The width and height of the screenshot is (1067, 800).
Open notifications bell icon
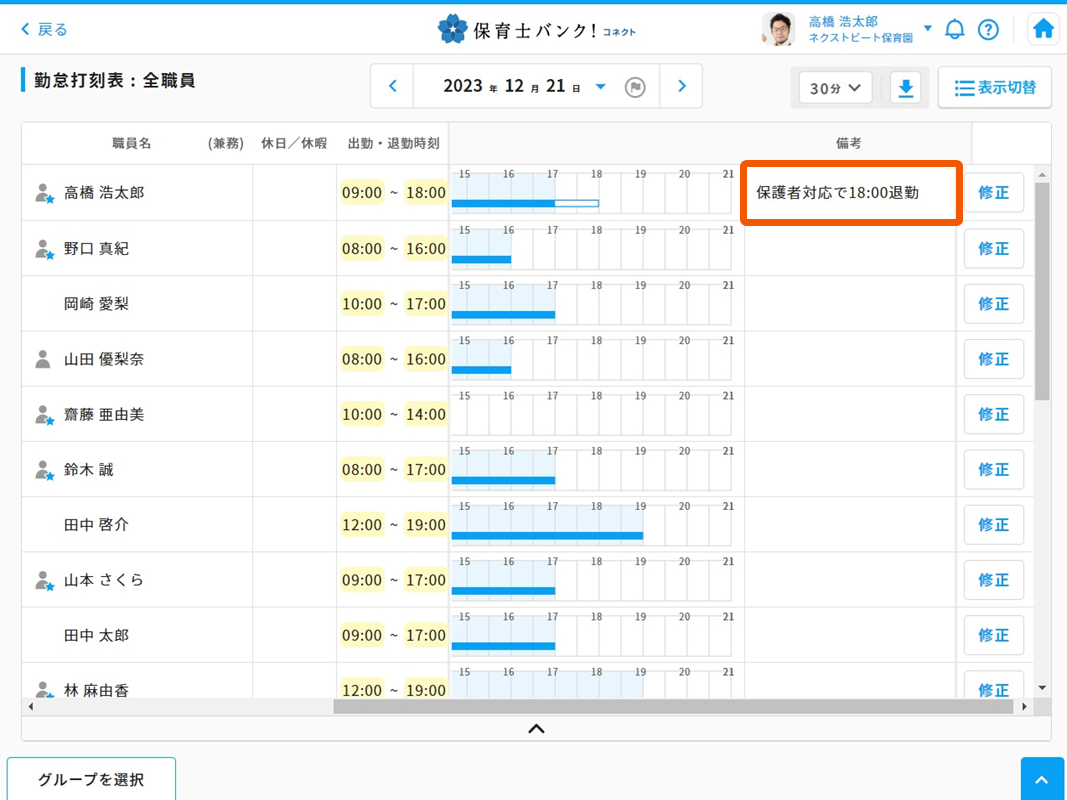tap(955, 29)
